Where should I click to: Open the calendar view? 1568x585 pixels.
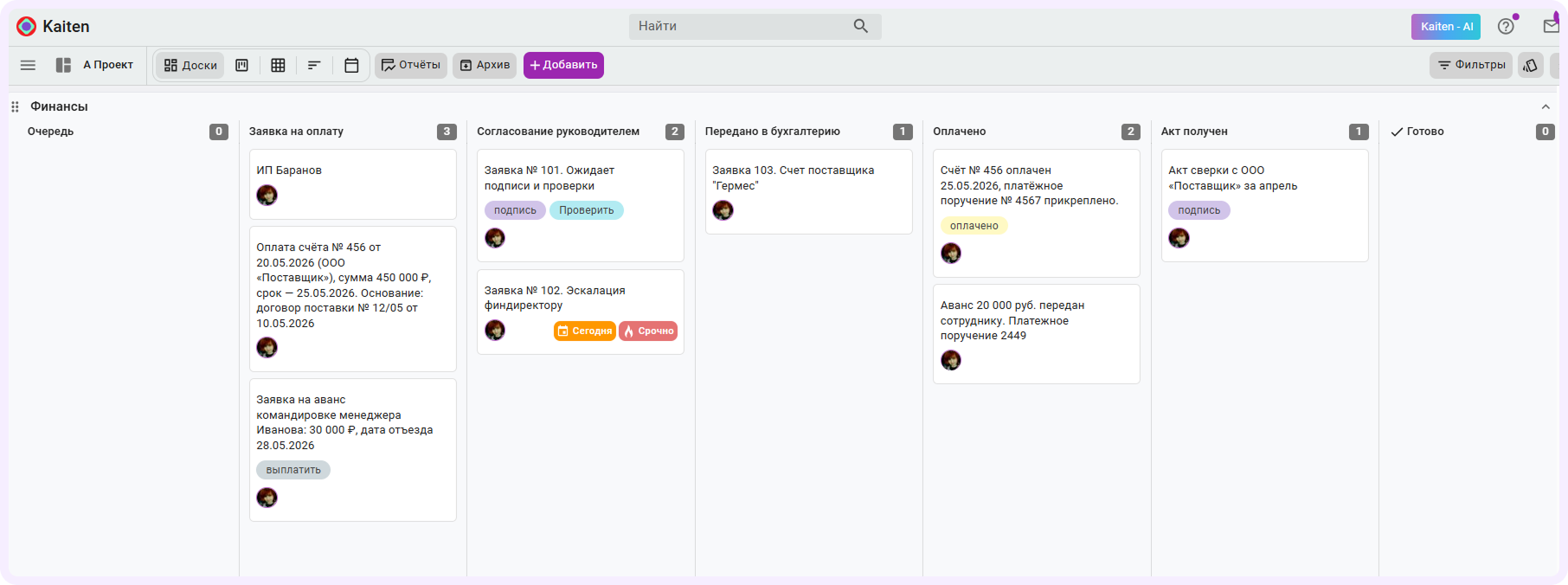point(351,65)
